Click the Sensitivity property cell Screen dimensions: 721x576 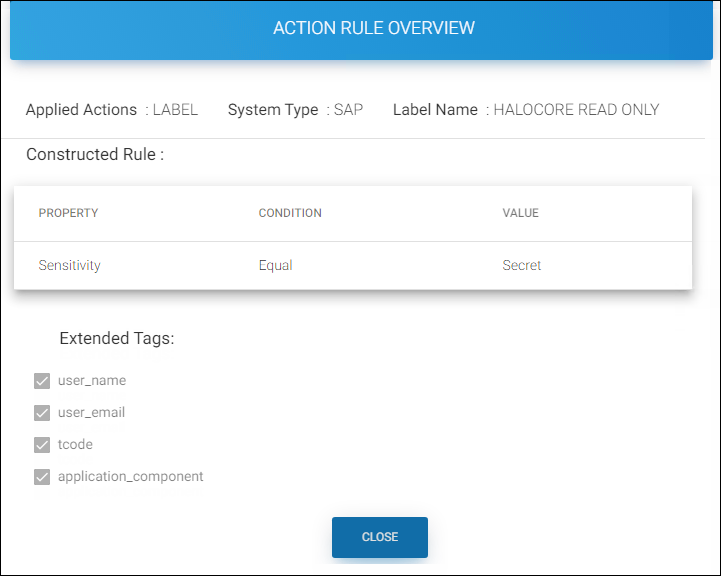(x=70, y=265)
